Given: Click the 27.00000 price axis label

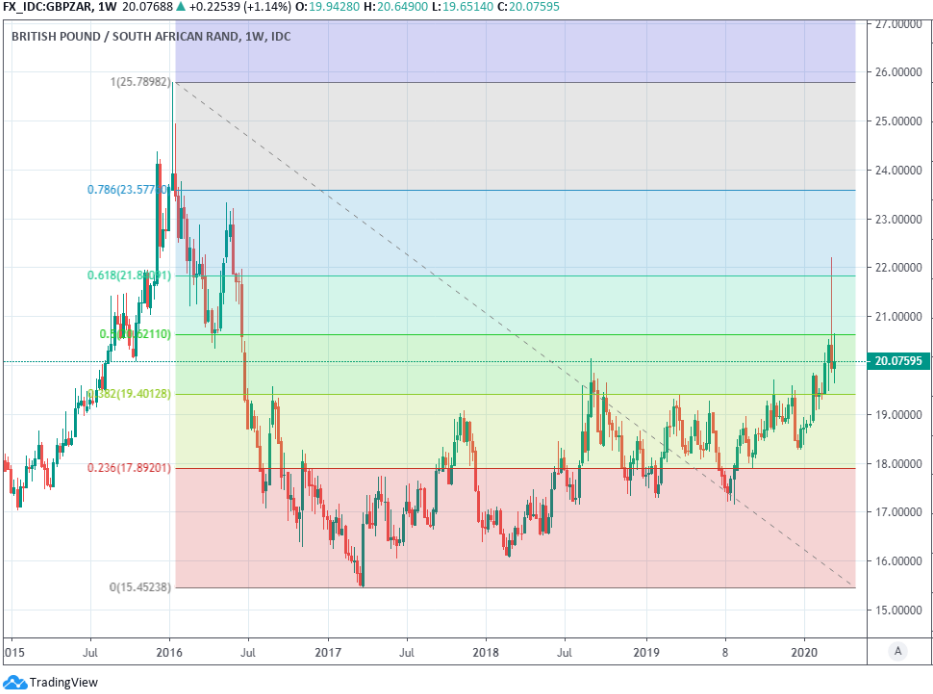Looking at the screenshot, I should (x=894, y=24).
